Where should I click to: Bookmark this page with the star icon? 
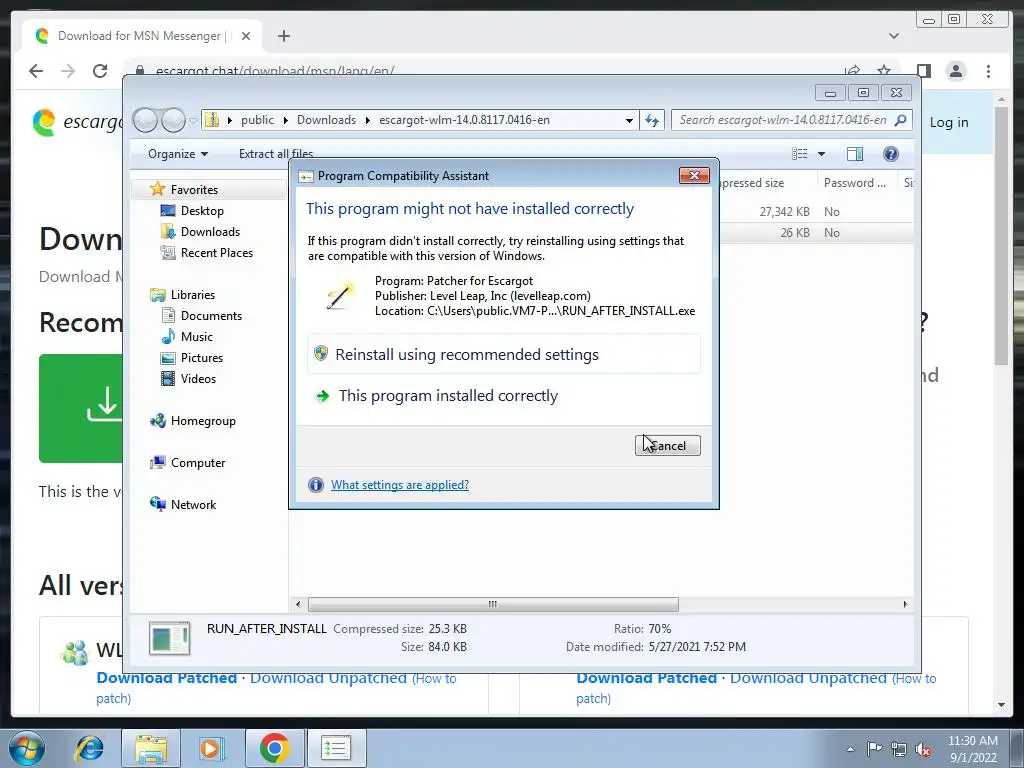coord(884,71)
